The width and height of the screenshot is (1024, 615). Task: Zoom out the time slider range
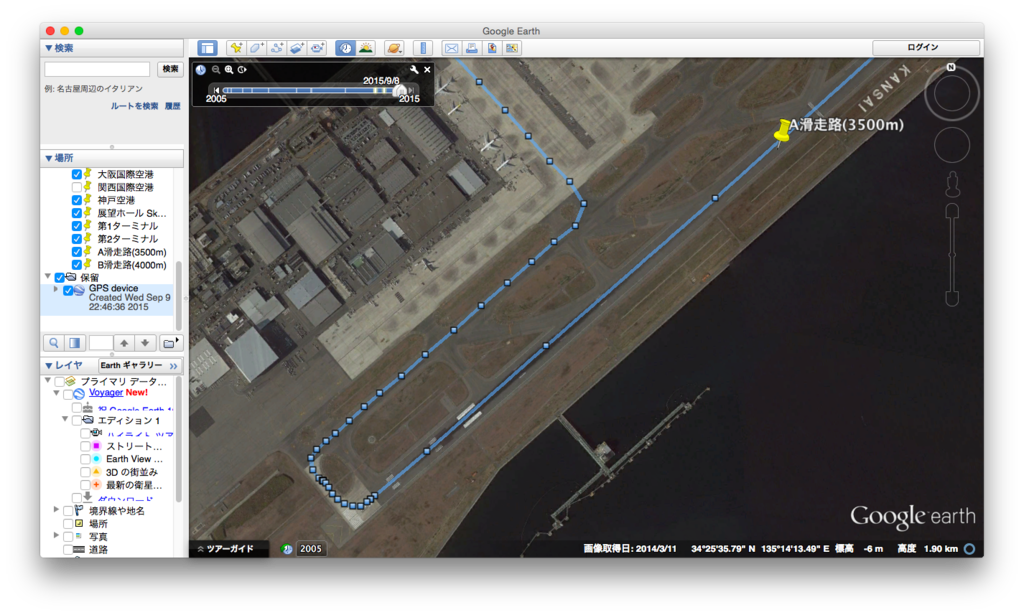pos(216,69)
